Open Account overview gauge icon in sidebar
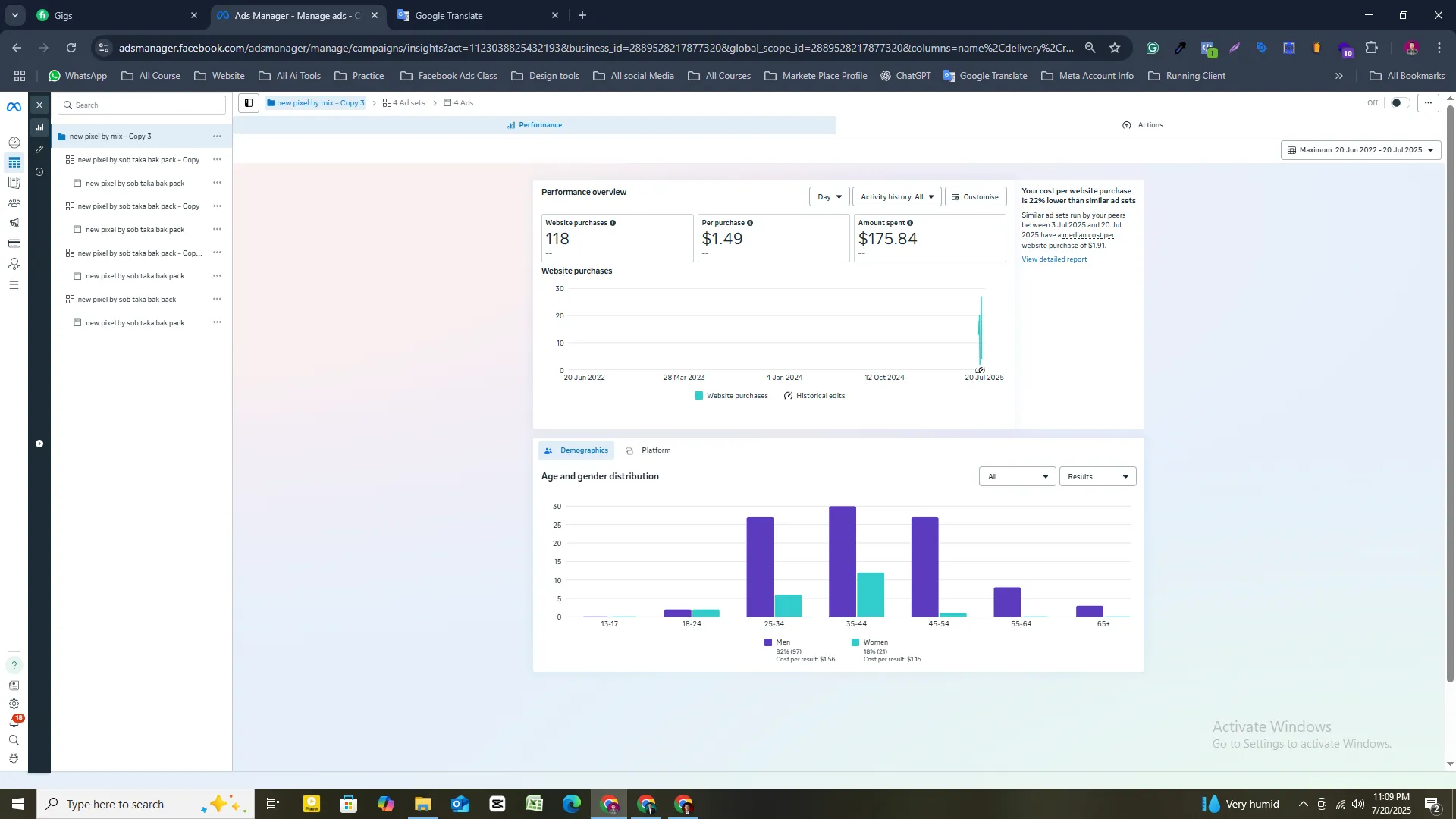1456x819 pixels. tap(14, 143)
